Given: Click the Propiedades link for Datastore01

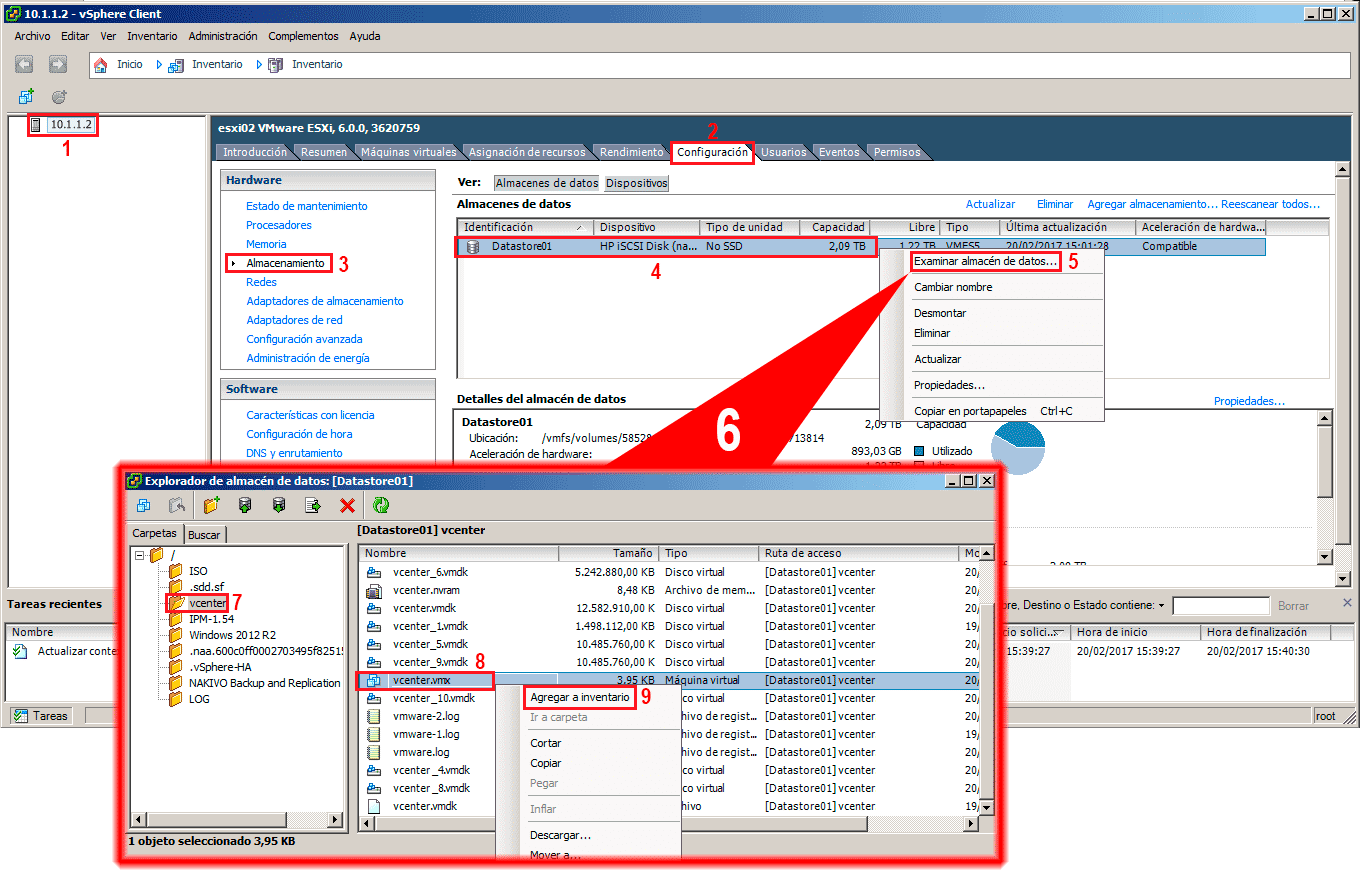Looking at the screenshot, I should (x=1250, y=399).
